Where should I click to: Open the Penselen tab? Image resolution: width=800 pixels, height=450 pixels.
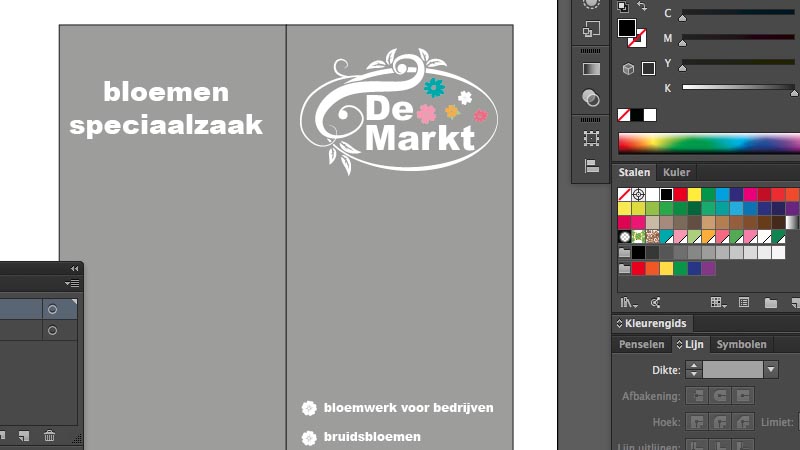pyautogui.click(x=641, y=345)
